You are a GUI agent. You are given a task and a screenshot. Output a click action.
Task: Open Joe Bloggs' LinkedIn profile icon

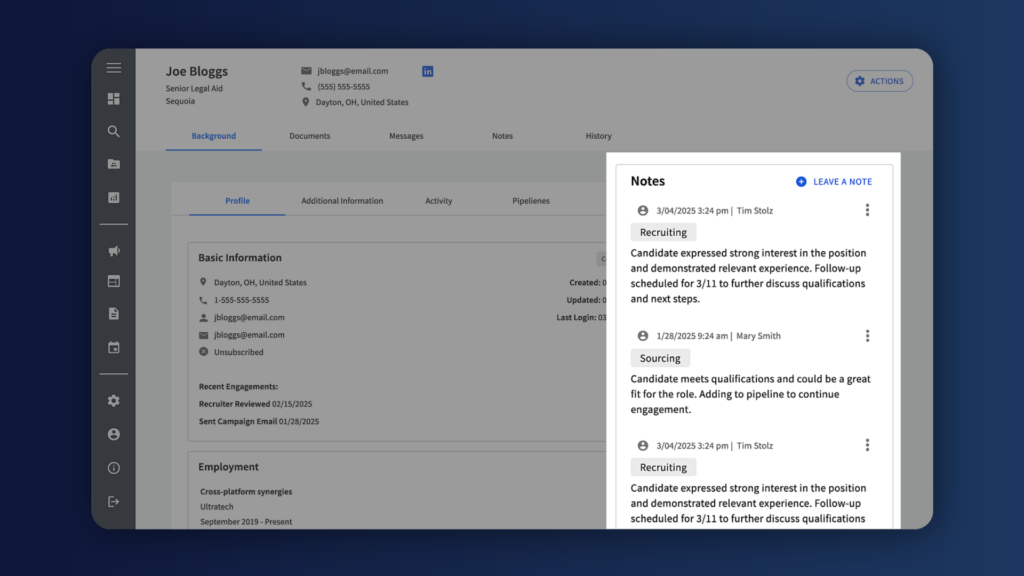428,71
